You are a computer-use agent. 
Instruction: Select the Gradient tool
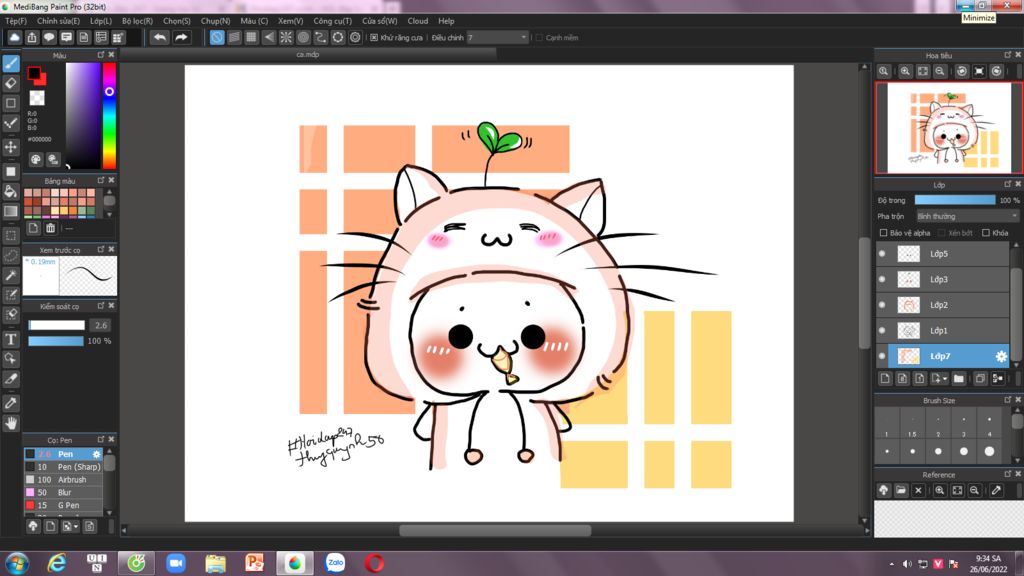click(11, 211)
